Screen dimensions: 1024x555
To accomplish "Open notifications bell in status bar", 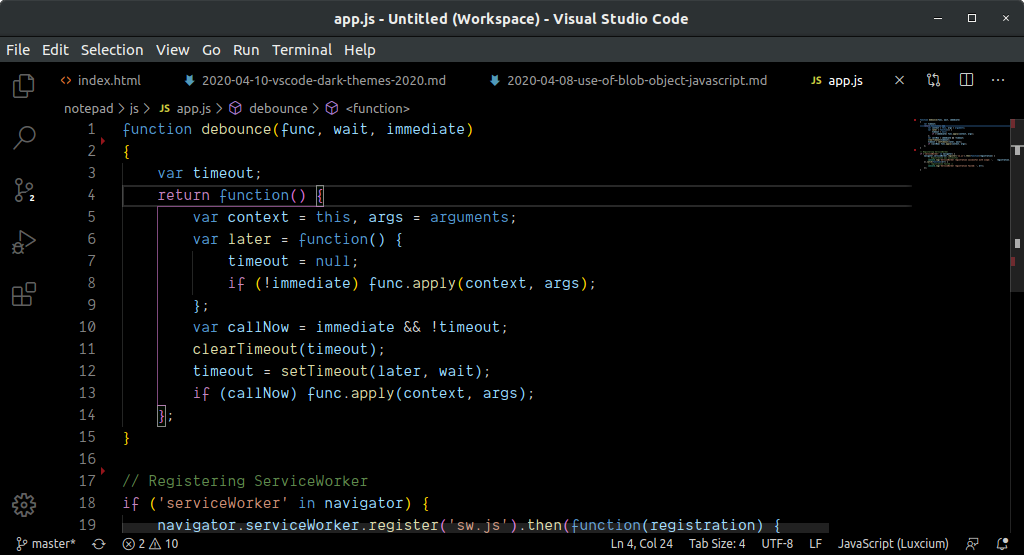I will tap(1002, 544).
